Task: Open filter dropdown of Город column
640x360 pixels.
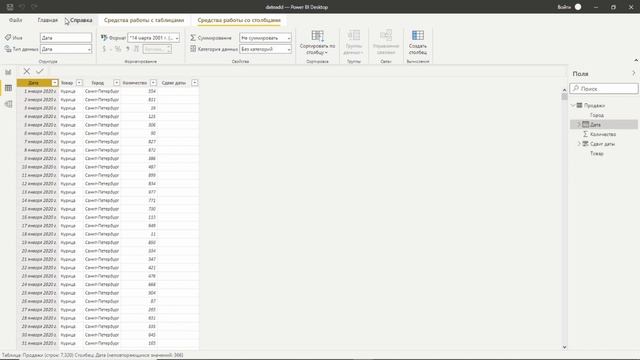Action: [116, 83]
